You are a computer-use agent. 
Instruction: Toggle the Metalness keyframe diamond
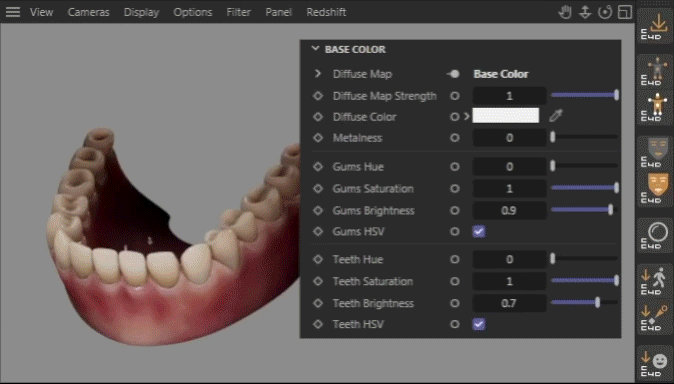click(318, 138)
